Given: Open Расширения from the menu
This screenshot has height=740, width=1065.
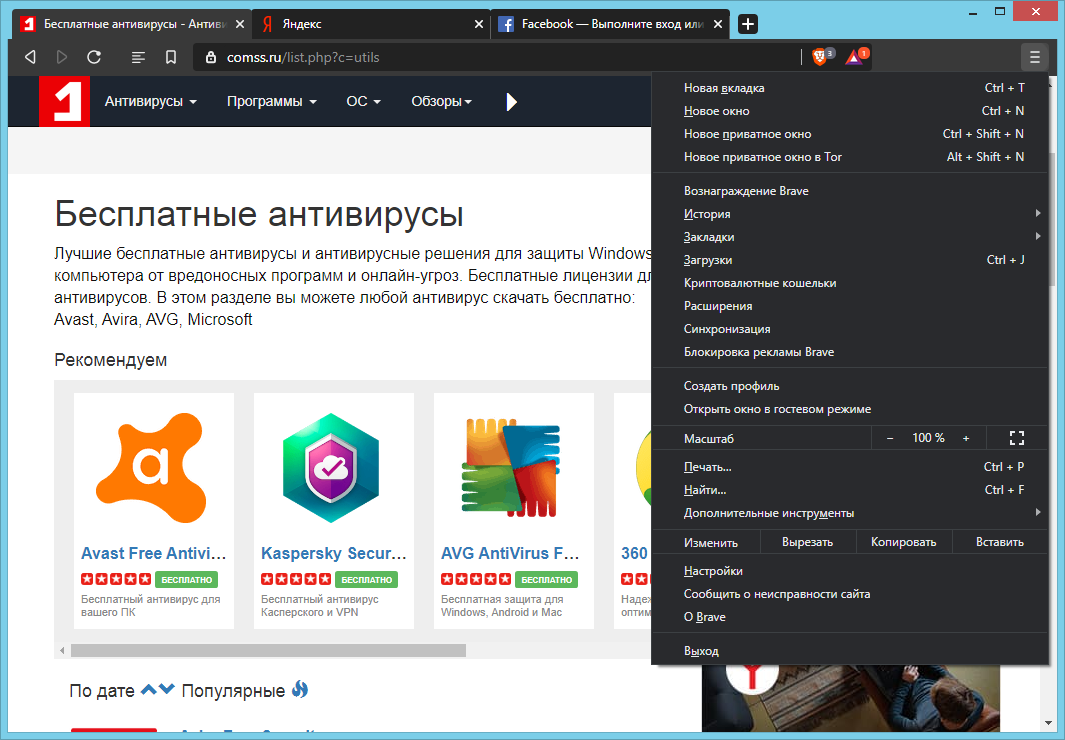Looking at the screenshot, I should click(x=850, y=306).
